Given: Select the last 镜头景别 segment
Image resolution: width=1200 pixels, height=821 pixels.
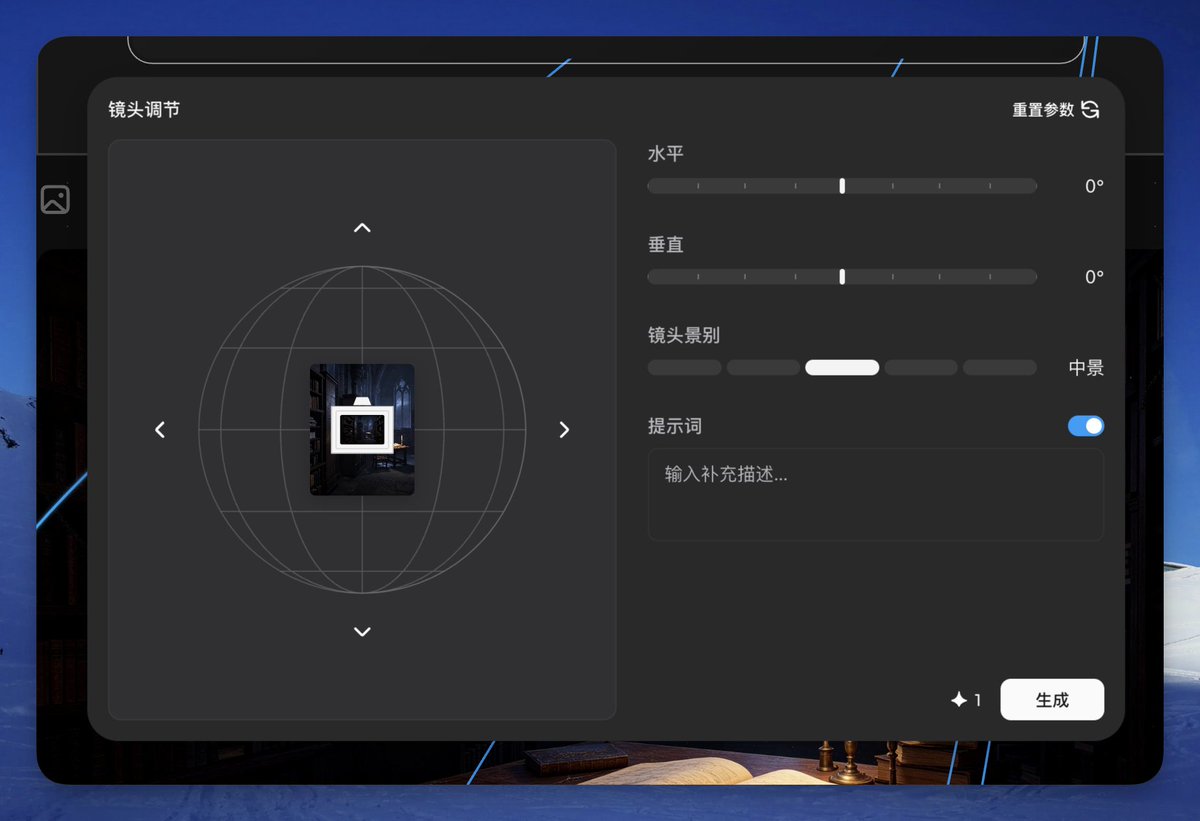Looking at the screenshot, I should coord(1000,368).
